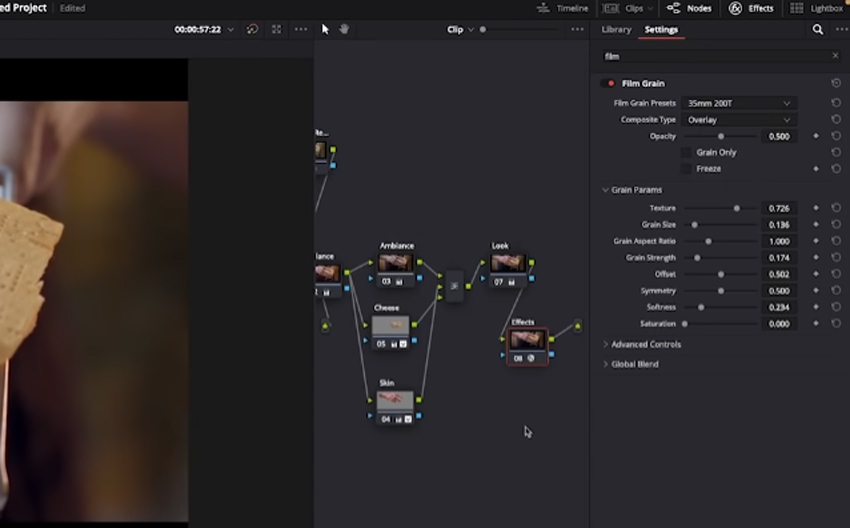850x528 pixels.
Task: Reset the Saturation parameter
Action: [836, 323]
